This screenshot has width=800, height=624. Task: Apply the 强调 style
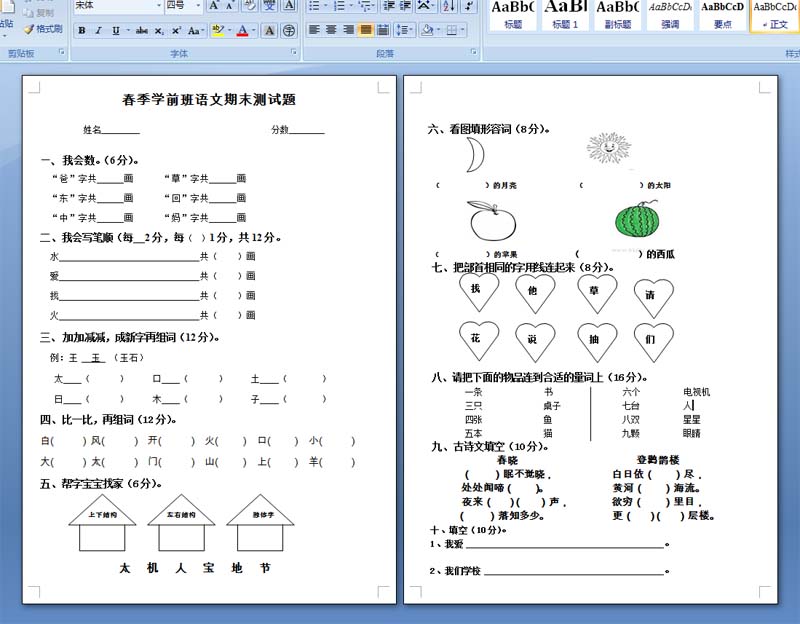point(670,15)
